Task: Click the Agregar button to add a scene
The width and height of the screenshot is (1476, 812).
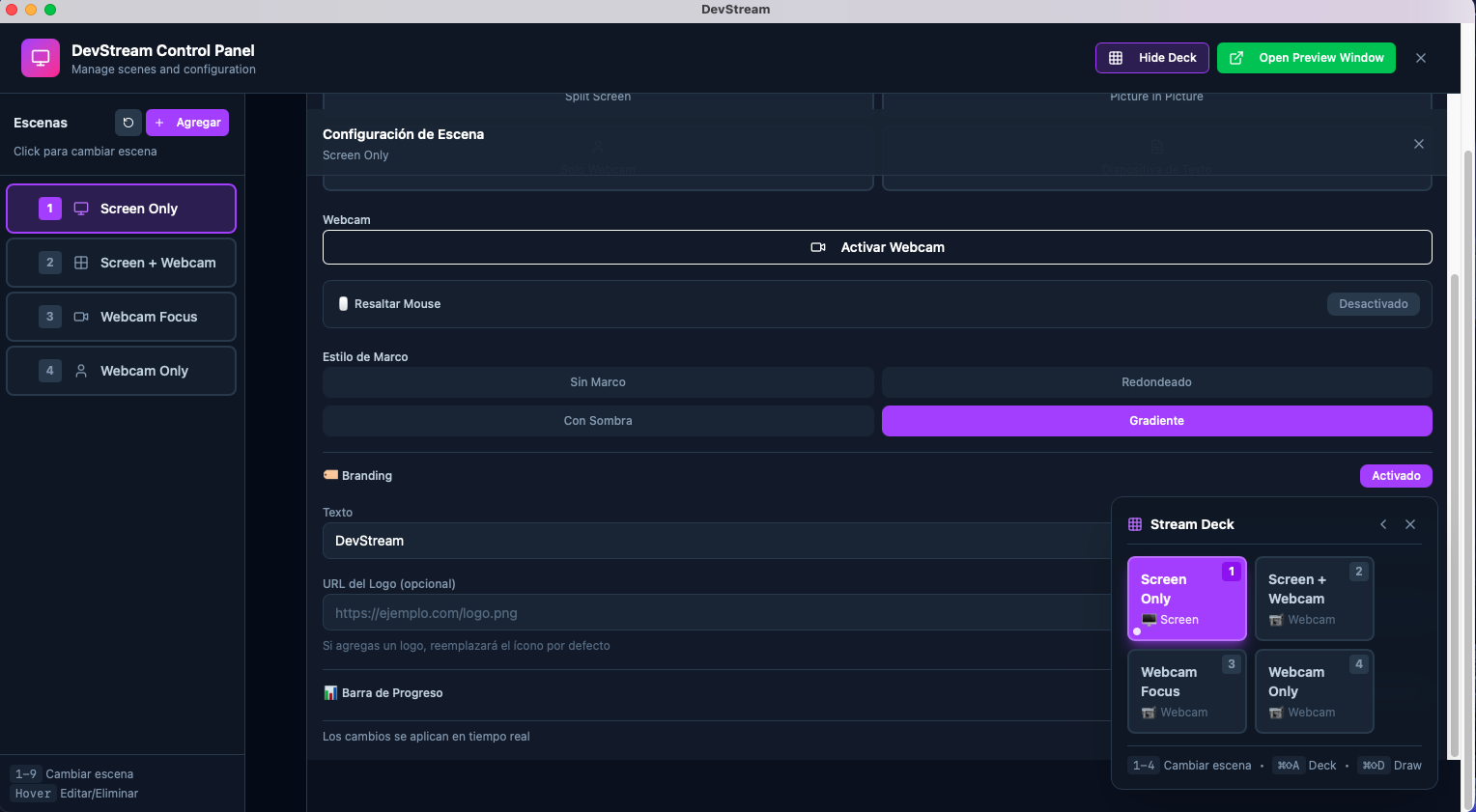Action: point(186,123)
